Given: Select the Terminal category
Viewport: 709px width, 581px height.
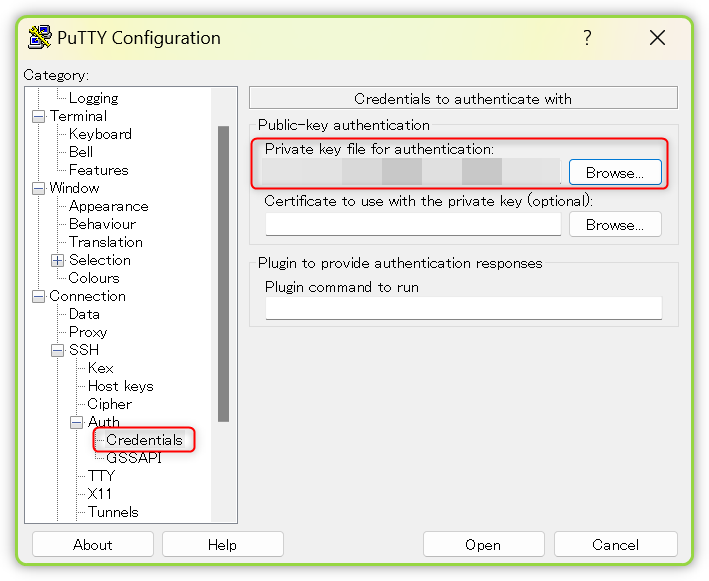Looking at the screenshot, I should pos(78,116).
